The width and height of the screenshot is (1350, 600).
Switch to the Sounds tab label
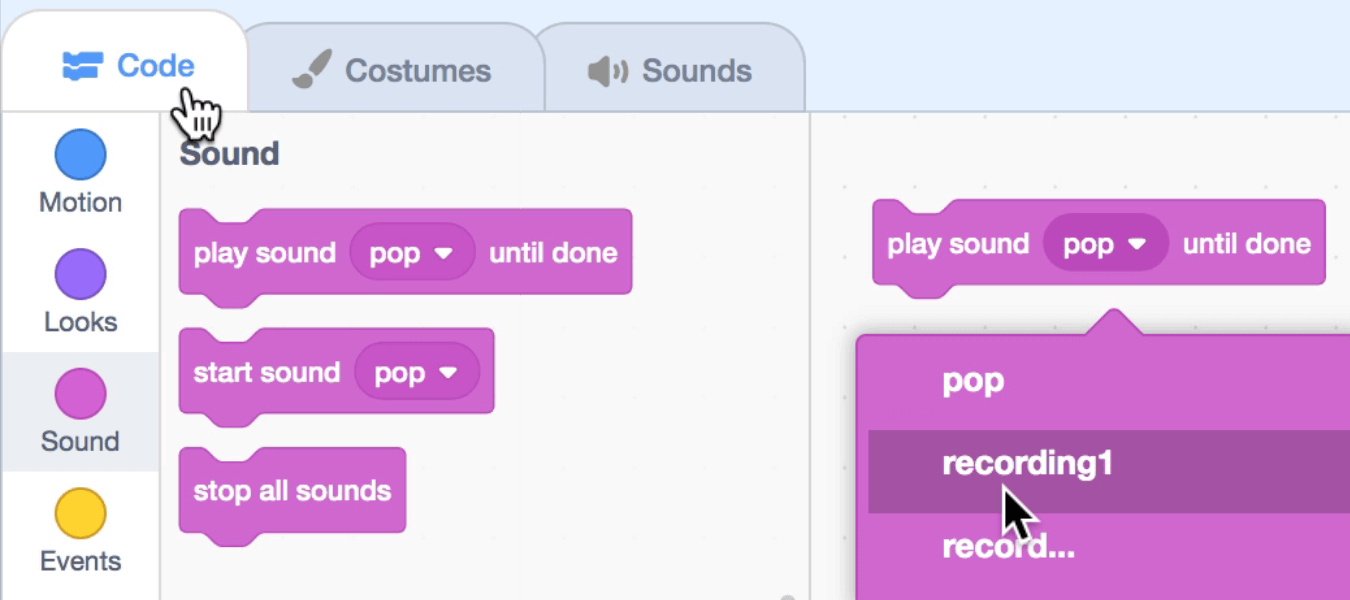click(x=696, y=71)
